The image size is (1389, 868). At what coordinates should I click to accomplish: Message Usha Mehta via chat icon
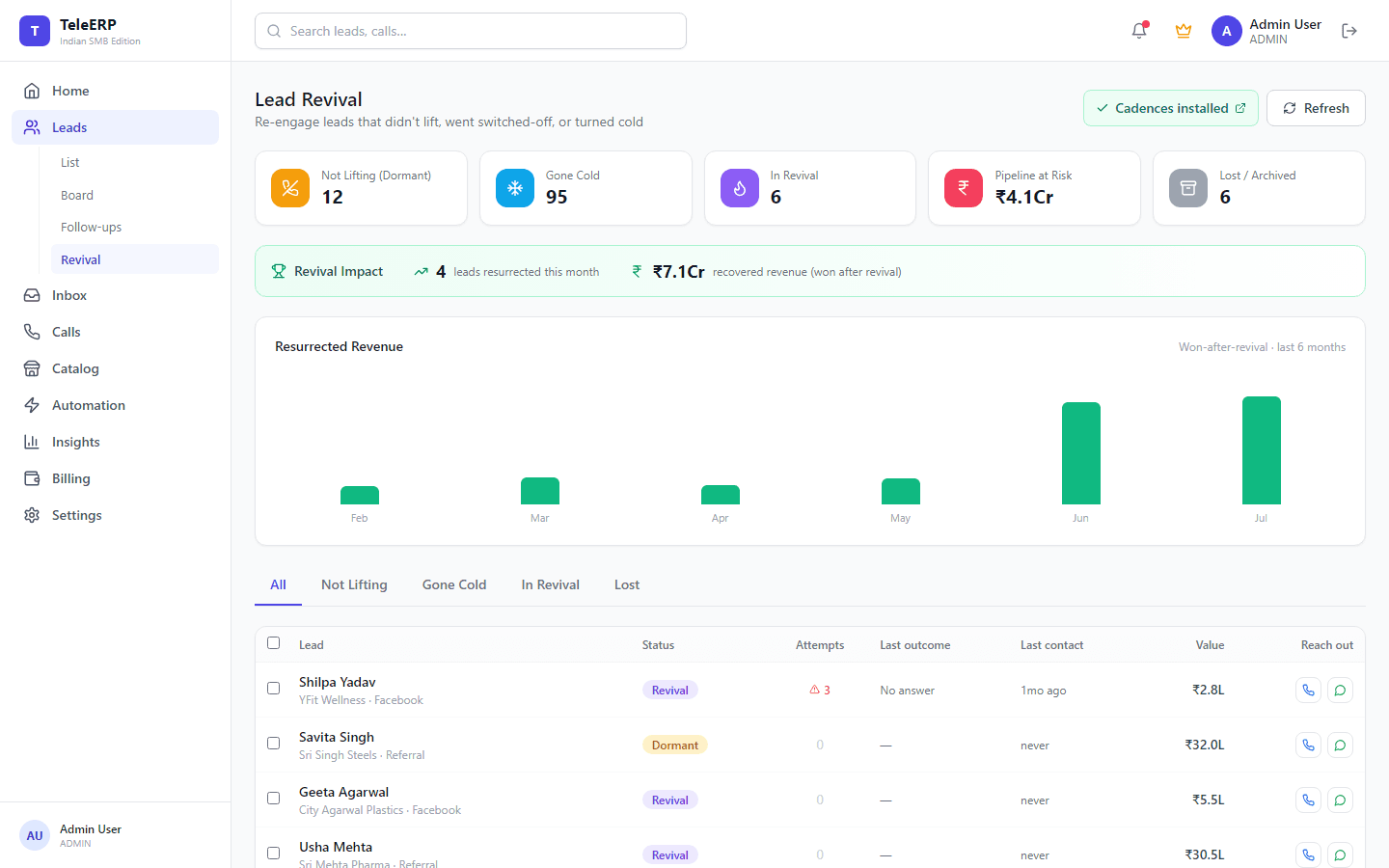point(1340,854)
